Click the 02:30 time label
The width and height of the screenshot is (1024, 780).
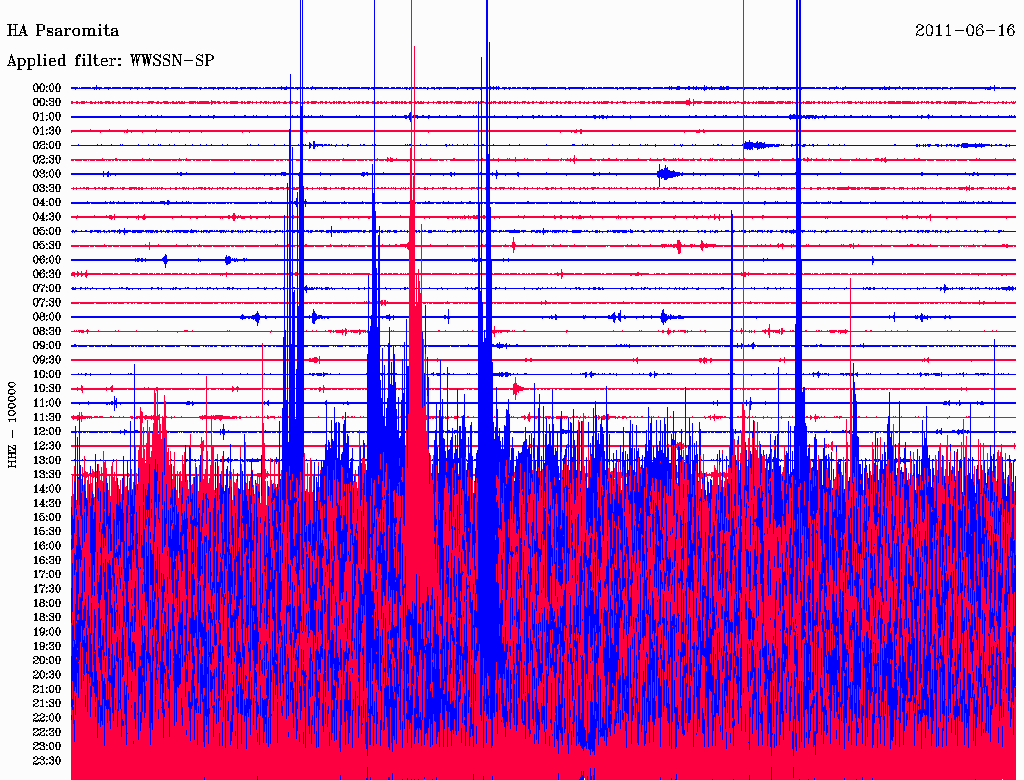[47, 160]
